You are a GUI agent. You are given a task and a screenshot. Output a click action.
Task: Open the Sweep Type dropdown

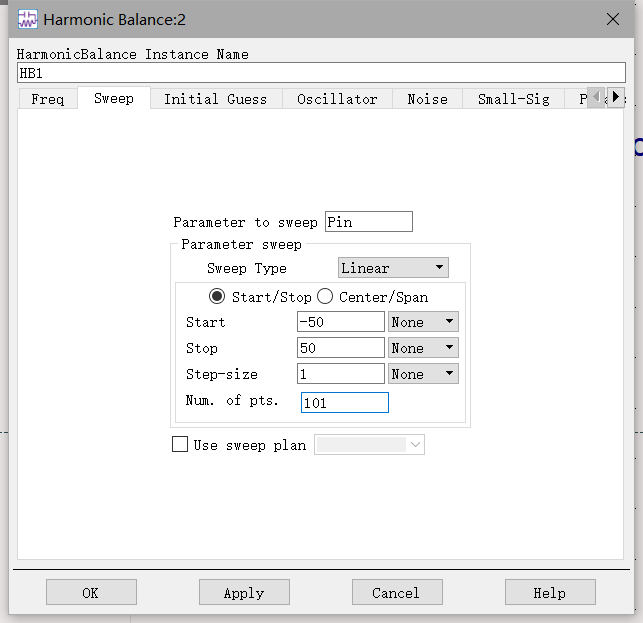393,268
